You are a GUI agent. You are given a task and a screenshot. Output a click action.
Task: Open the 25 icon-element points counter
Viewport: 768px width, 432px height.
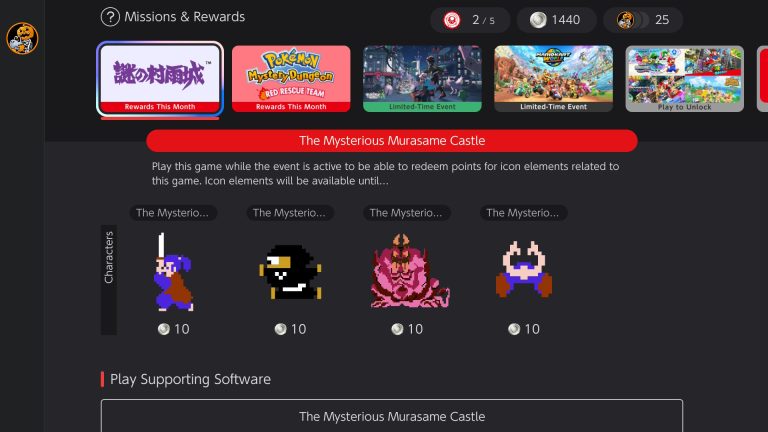point(643,20)
